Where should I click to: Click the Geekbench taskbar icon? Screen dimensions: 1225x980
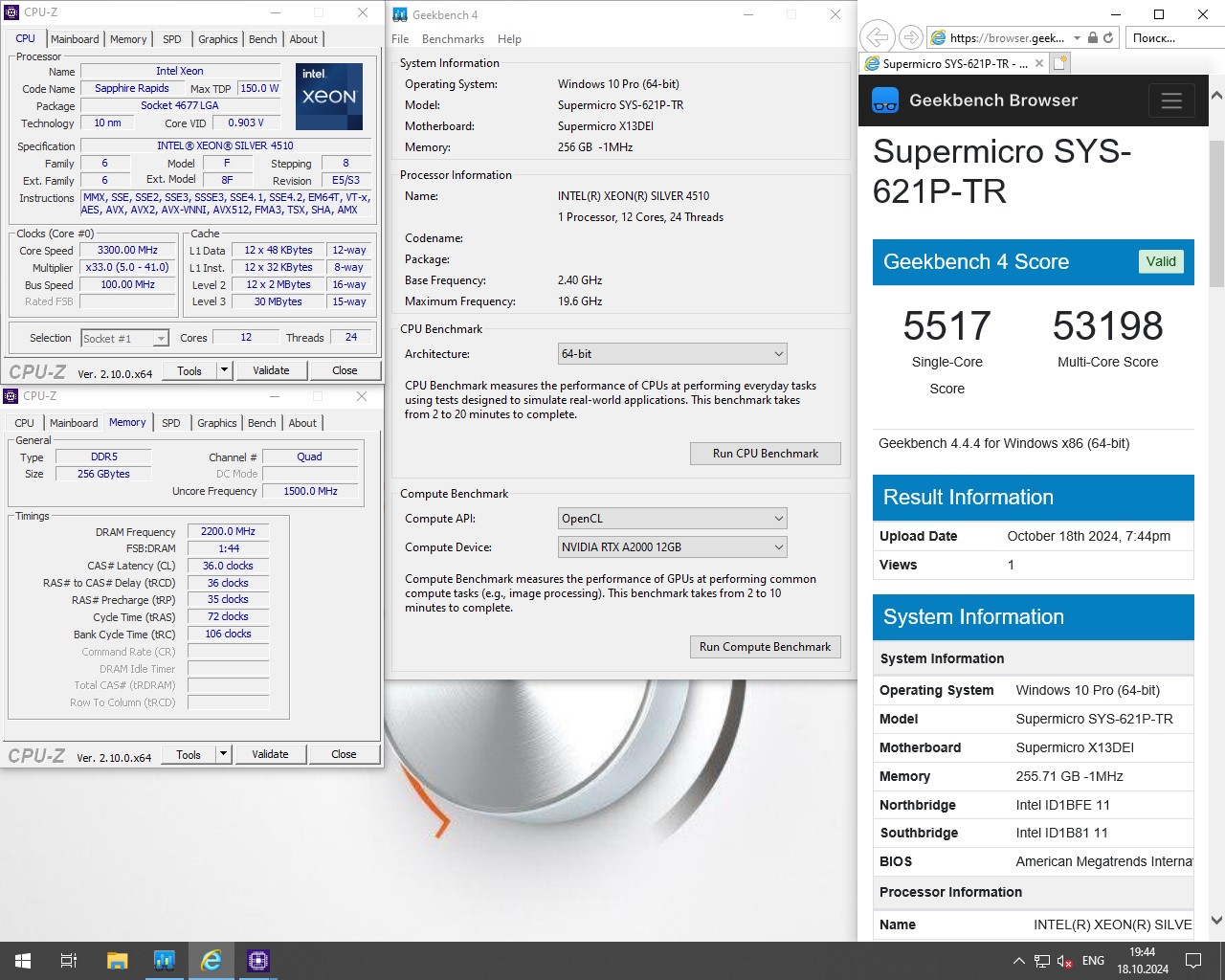coord(164,960)
